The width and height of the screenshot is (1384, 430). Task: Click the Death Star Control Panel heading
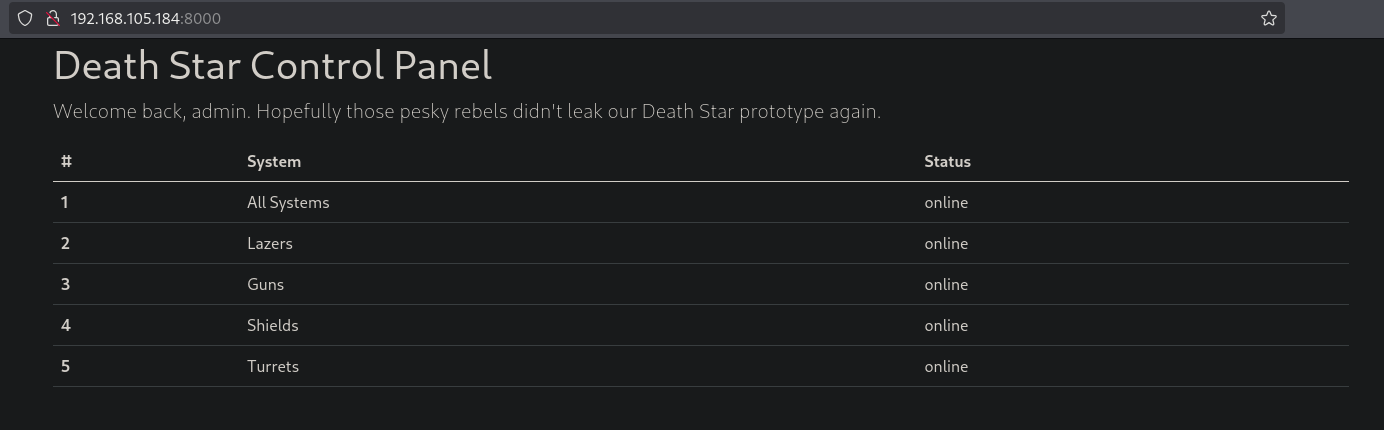click(272, 66)
